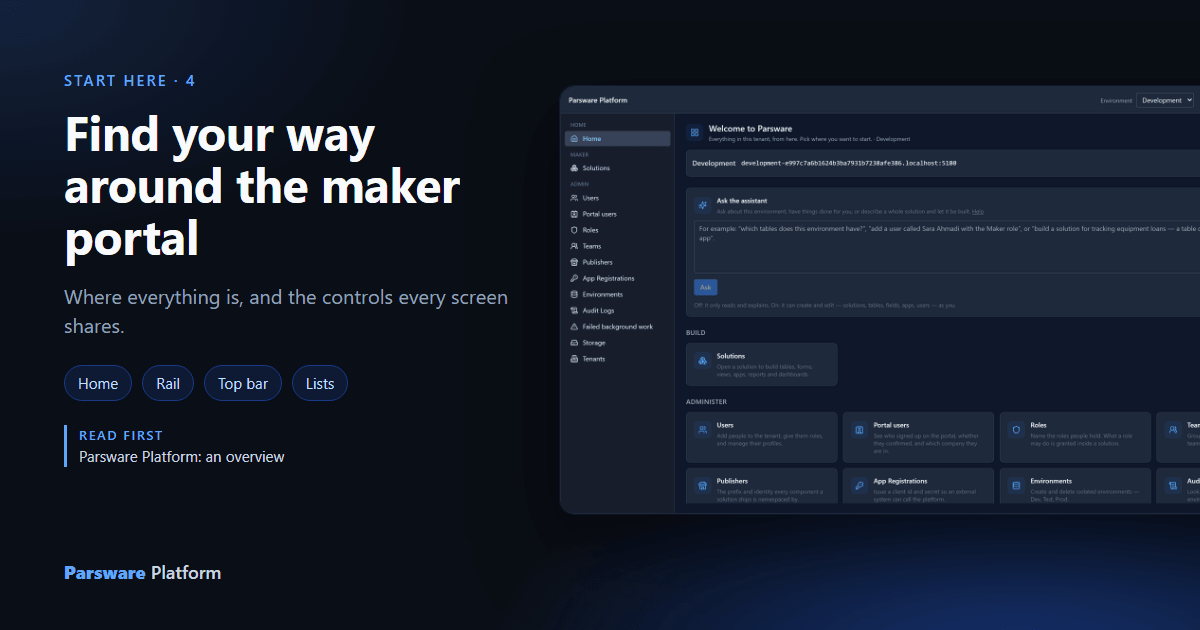The width and height of the screenshot is (1200, 630).
Task: Click the Users card icon under Administer
Action: tap(703, 430)
